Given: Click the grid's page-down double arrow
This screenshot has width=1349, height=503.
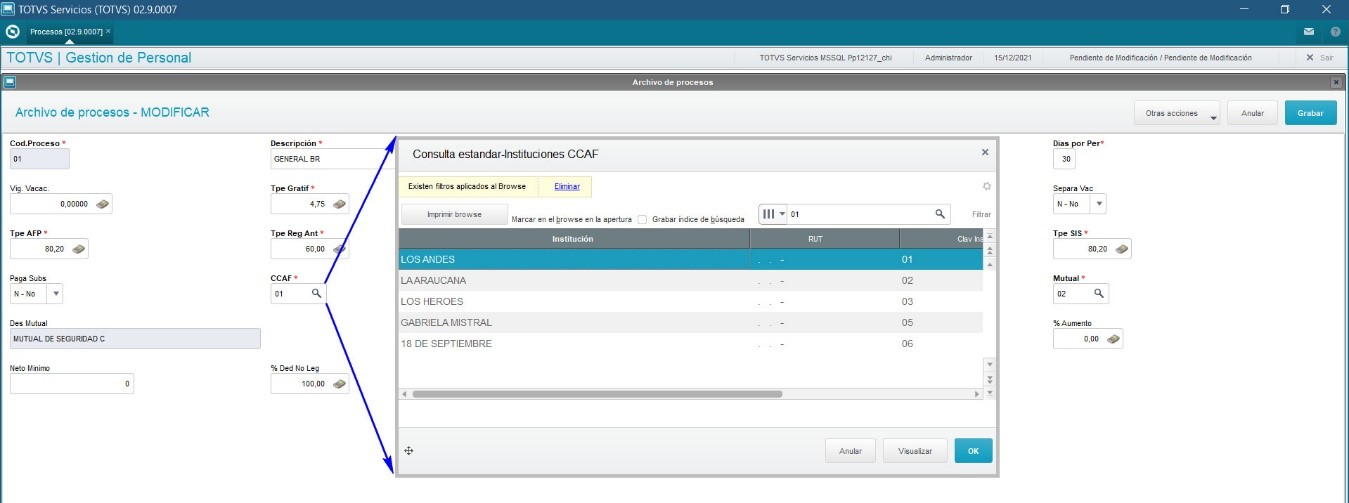Looking at the screenshot, I should pos(990,380).
